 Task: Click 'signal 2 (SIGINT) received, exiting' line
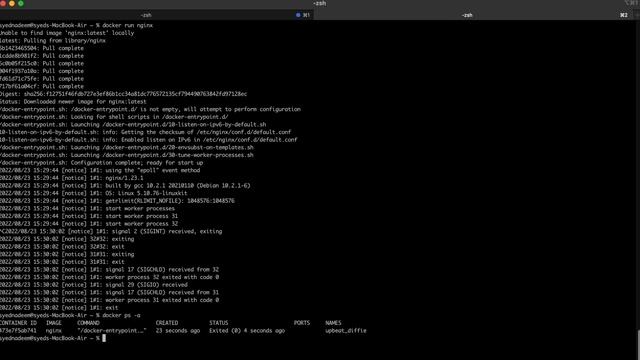pos(111,231)
